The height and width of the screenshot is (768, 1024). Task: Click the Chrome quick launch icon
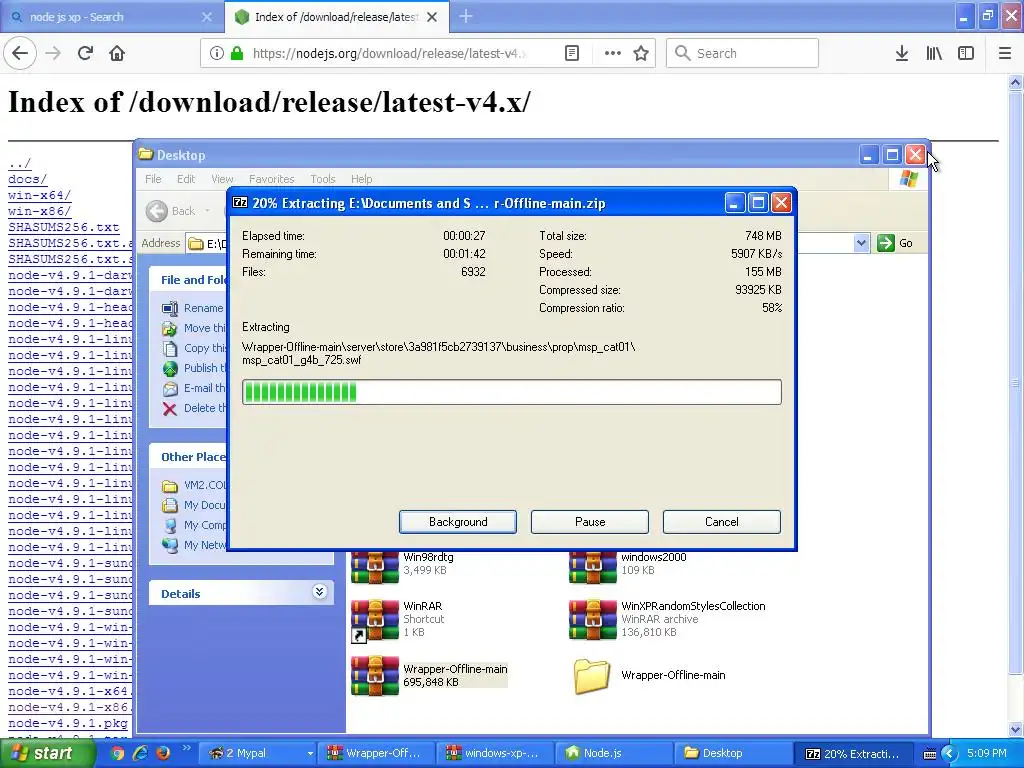tap(117, 753)
